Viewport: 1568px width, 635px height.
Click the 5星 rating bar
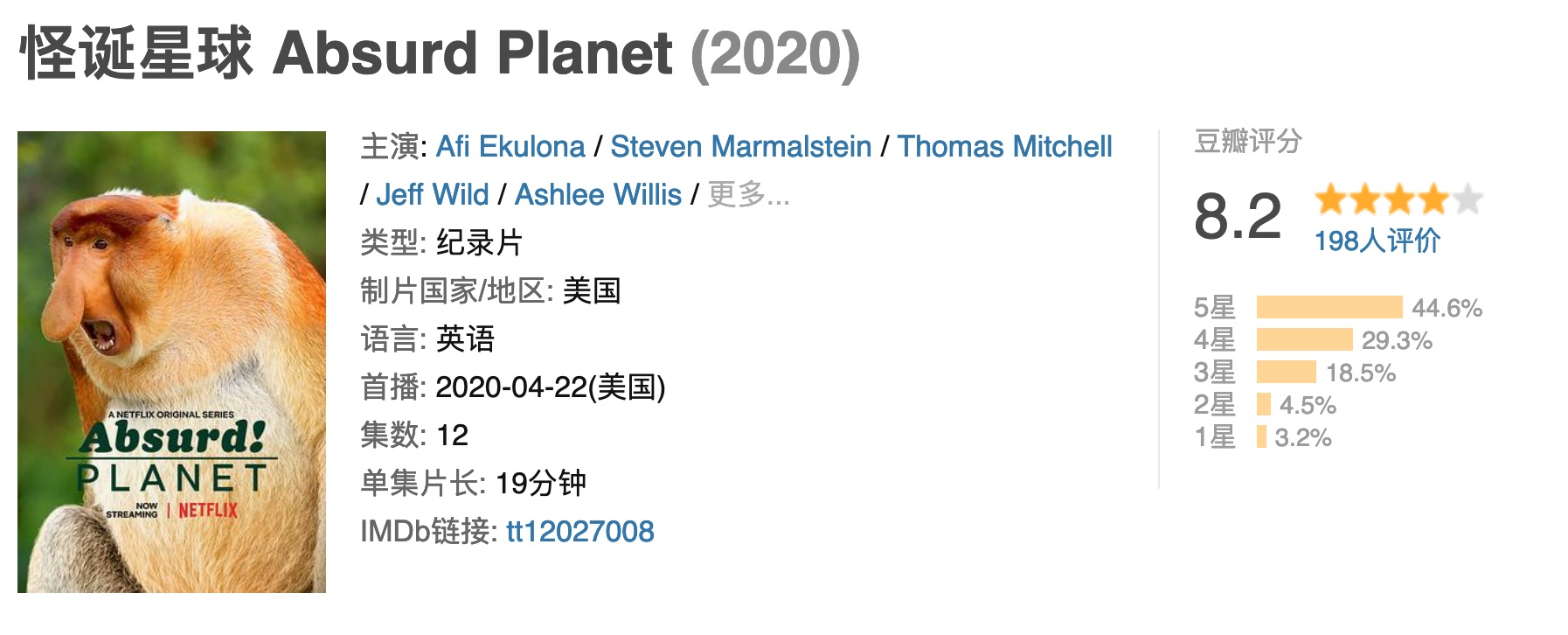point(1329,308)
